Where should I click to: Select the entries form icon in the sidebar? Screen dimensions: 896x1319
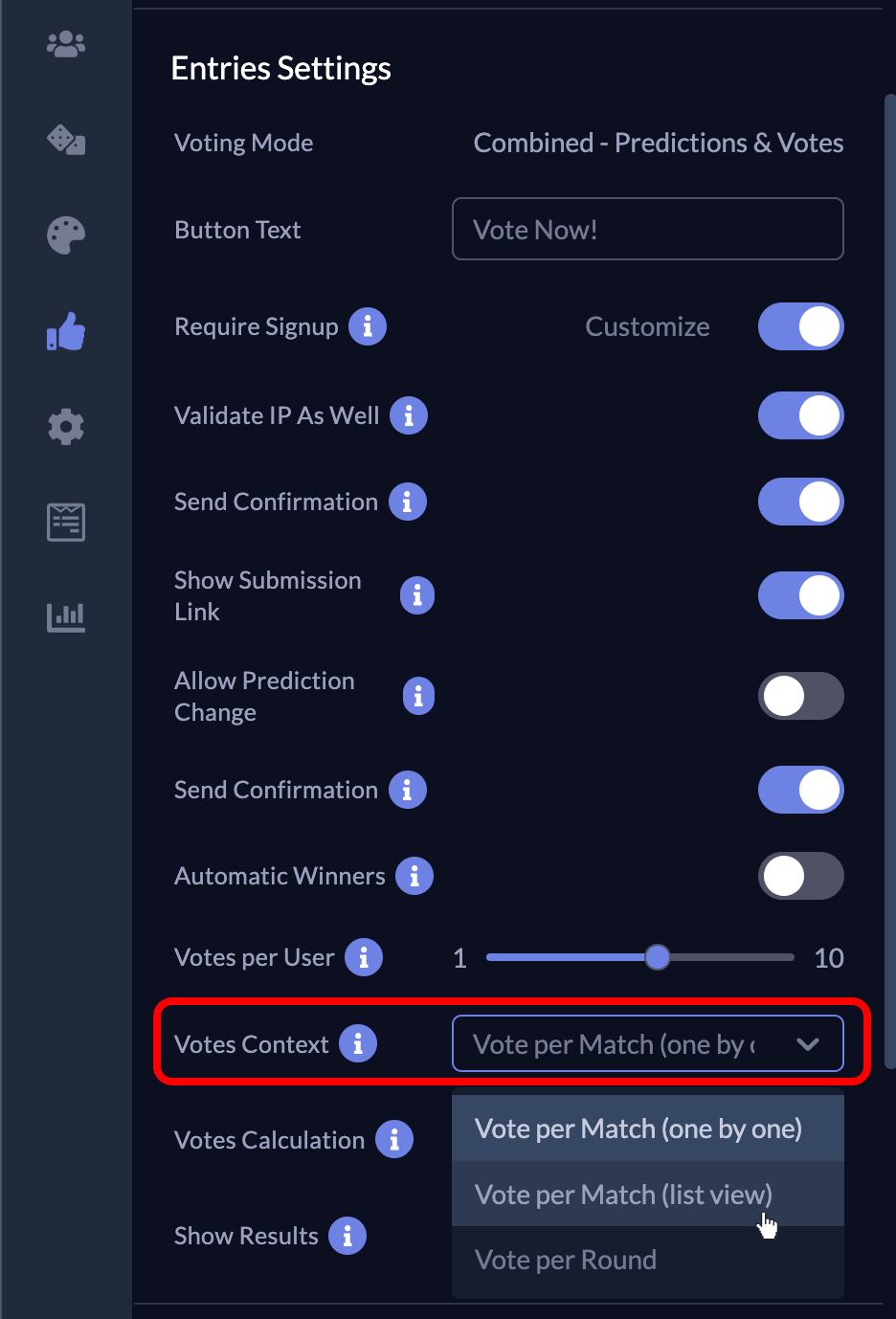[65, 522]
